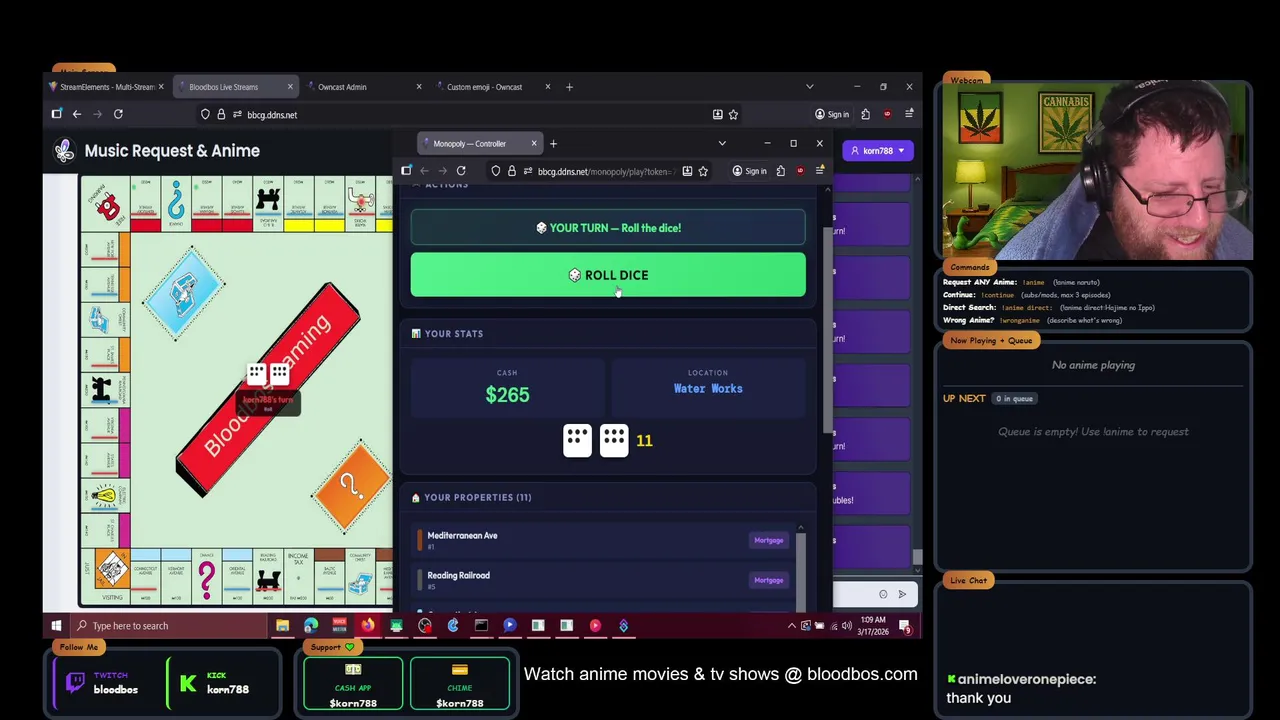The height and width of the screenshot is (720, 1280).
Task: List all tabs in main browser
Action: [809, 87]
